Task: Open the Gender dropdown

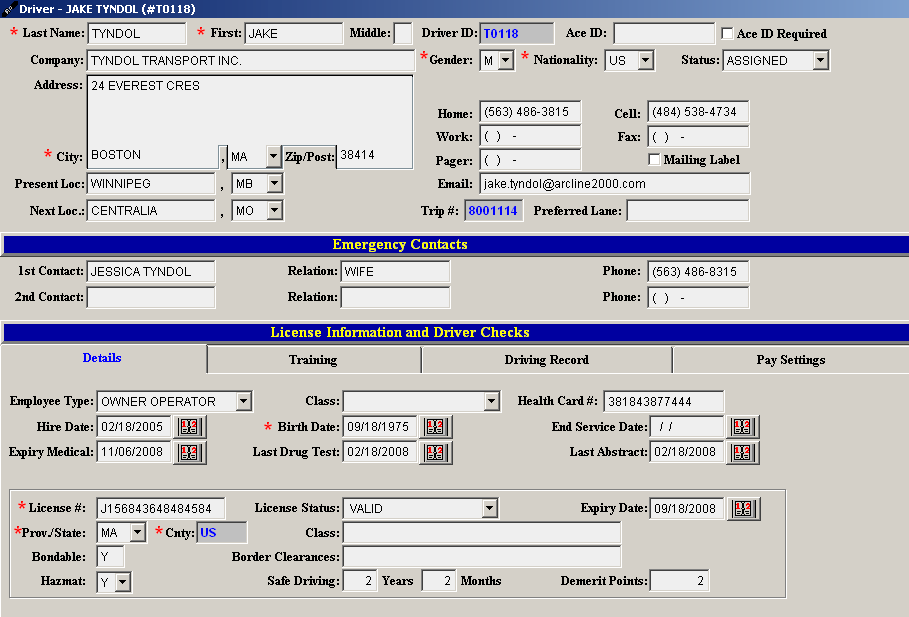Action: coord(506,60)
